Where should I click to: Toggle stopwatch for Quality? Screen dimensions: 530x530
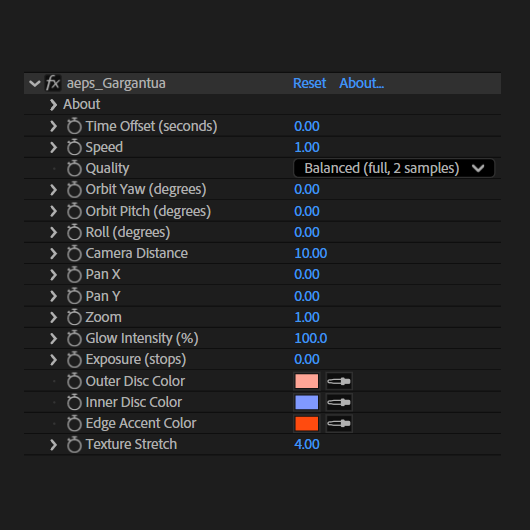coord(74,168)
